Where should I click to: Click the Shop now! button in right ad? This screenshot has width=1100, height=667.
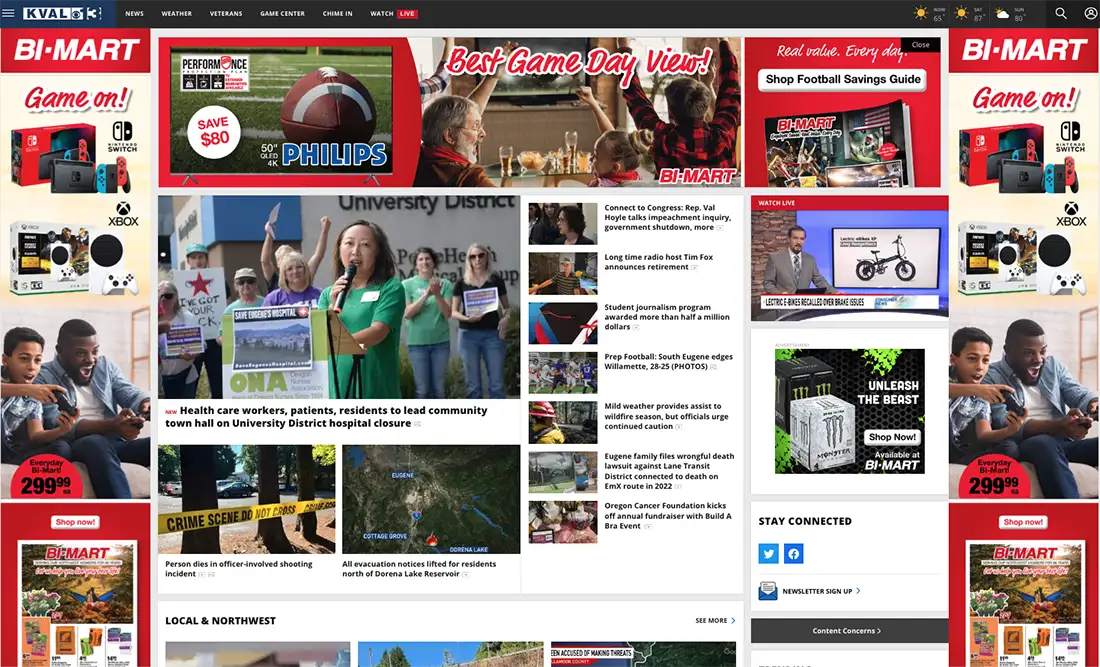1023,522
